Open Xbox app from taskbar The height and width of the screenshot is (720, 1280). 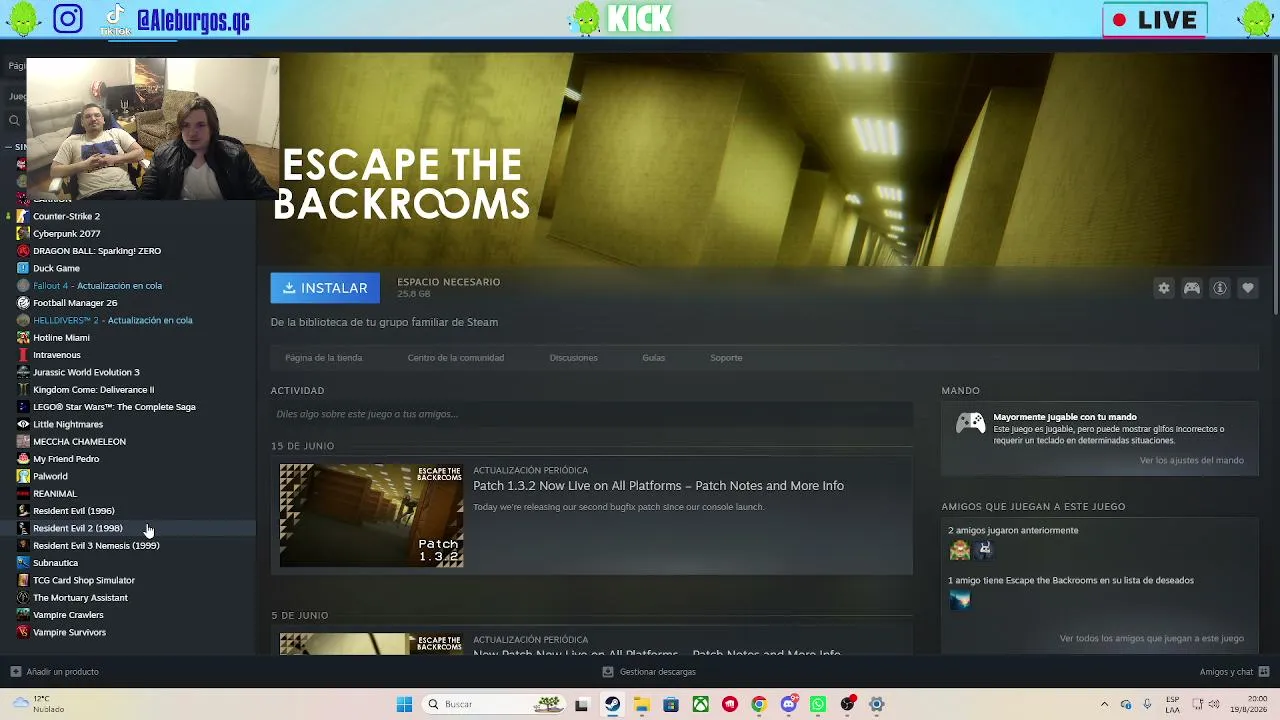[x=701, y=704]
